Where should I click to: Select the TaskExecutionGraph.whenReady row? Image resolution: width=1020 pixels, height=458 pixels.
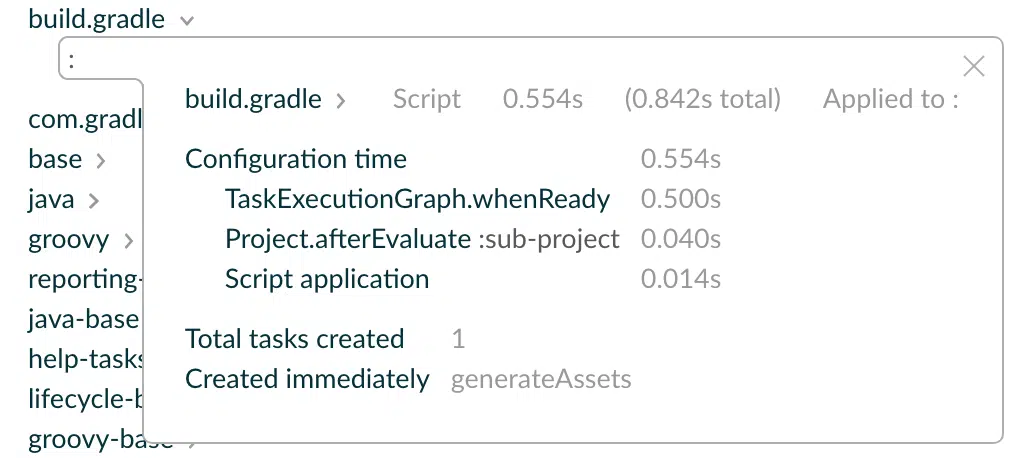coord(472,199)
